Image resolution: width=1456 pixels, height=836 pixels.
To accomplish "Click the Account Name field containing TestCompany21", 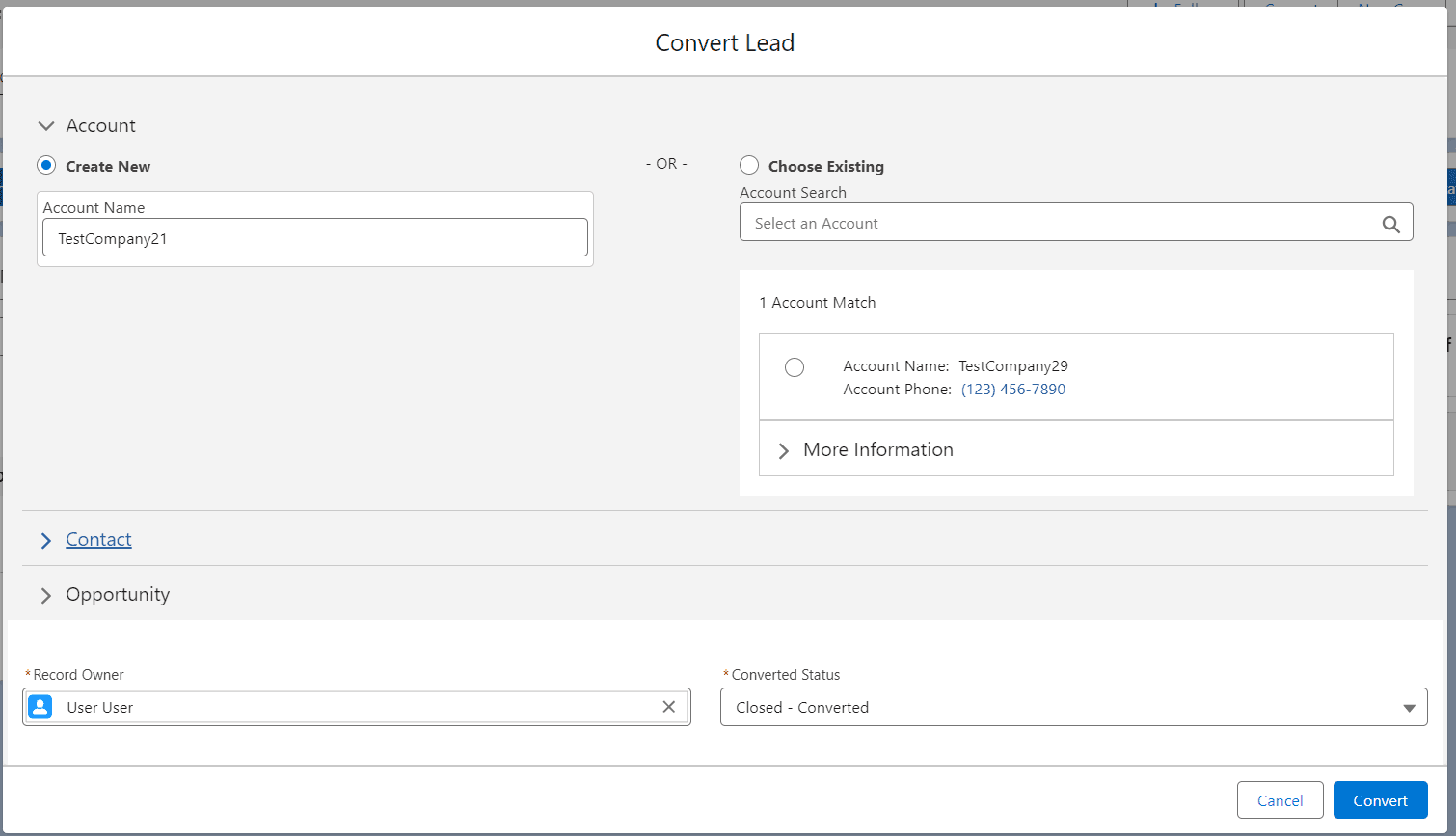I will [315, 237].
